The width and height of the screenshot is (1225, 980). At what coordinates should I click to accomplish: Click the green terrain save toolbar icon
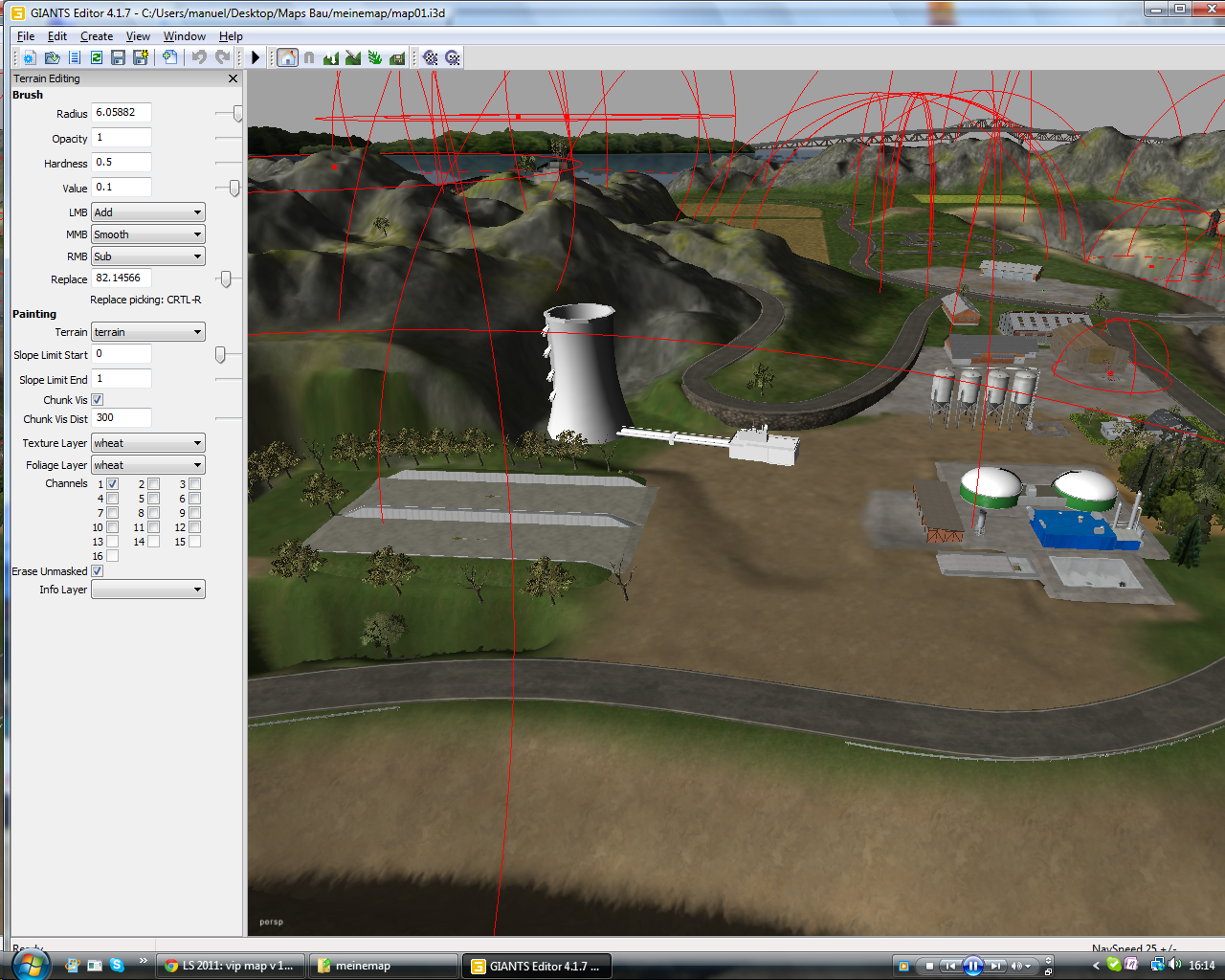[x=397, y=58]
